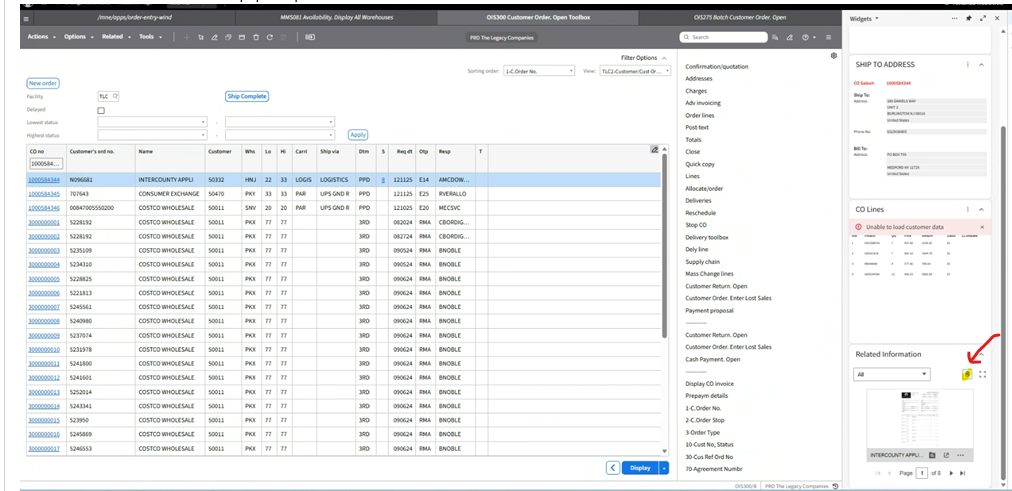Open the Widgets panel more-options ellipsis

[x=955, y=19]
